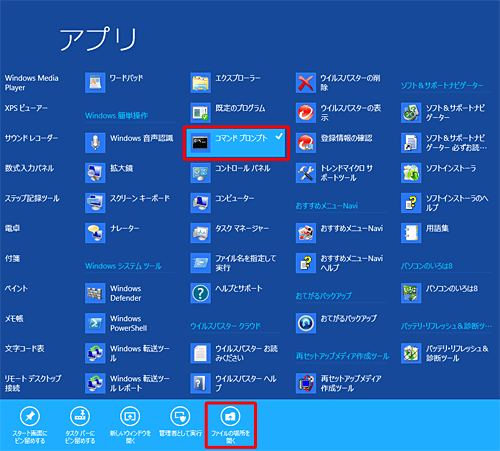The image size is (500, 451).
Task: Open ソフト&サポートナビゲーター icon
Action: pos(411,113)
